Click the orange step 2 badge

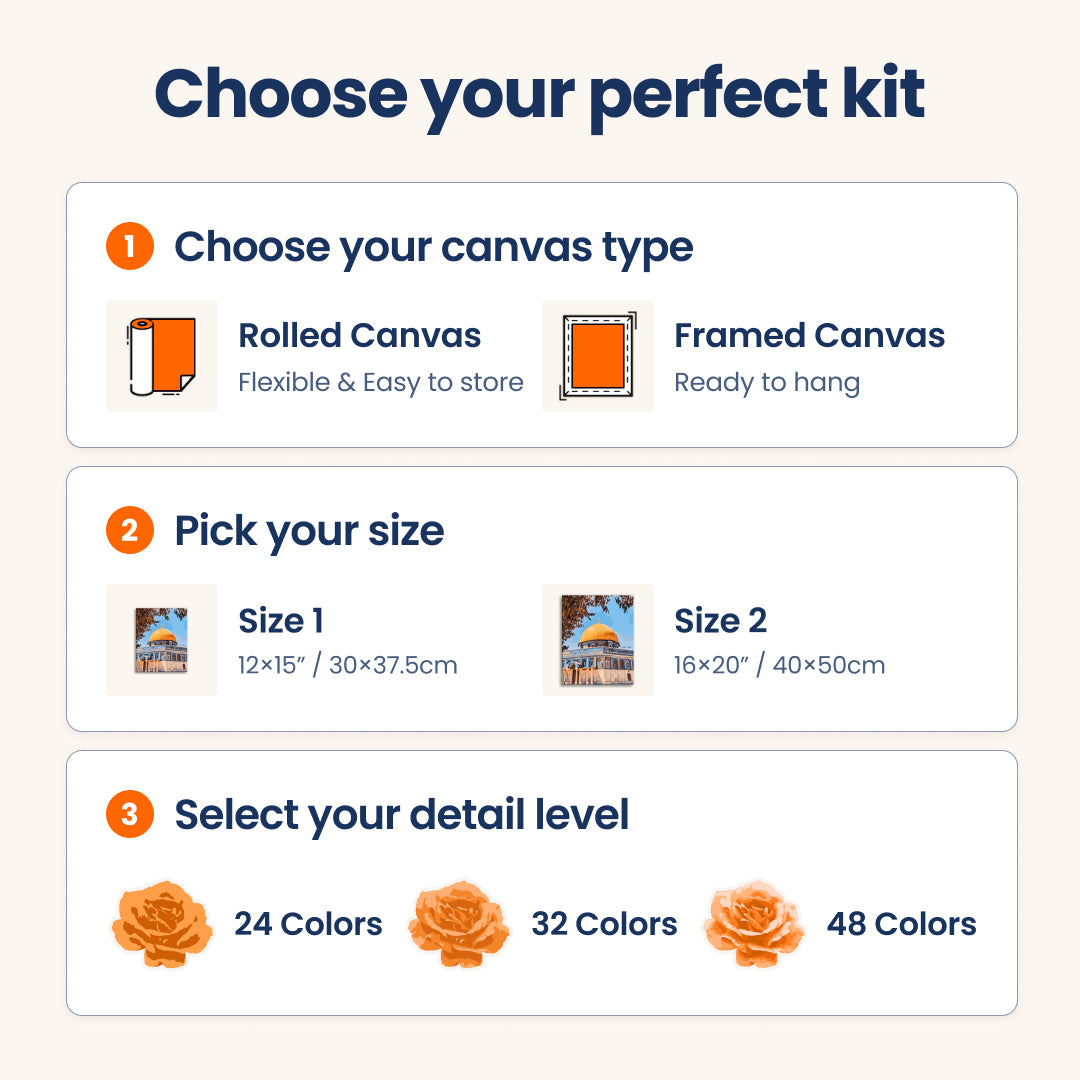pyautogui.click(x=130, y=530)
